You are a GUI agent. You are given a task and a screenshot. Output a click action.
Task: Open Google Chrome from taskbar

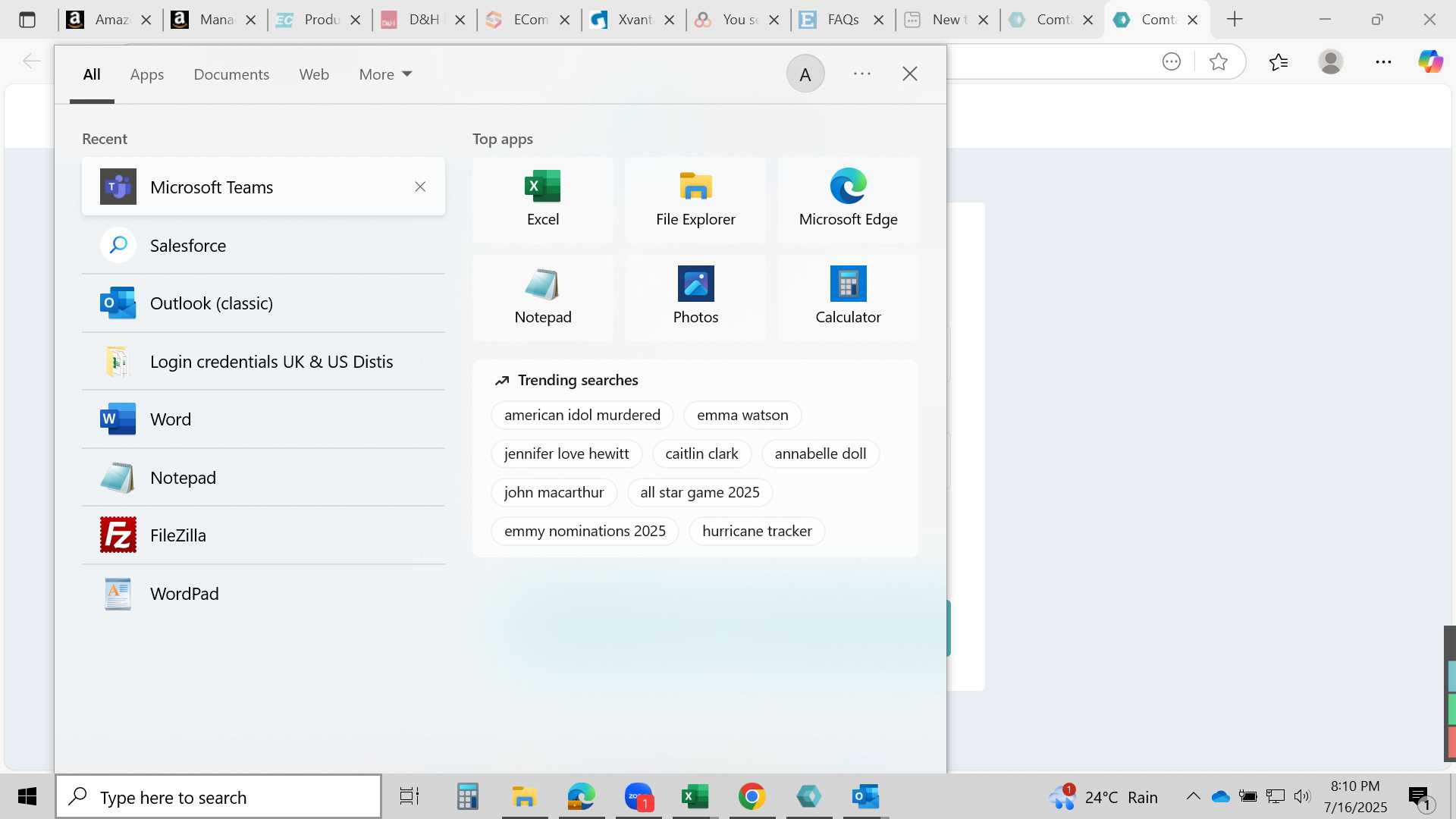point(752,797)
